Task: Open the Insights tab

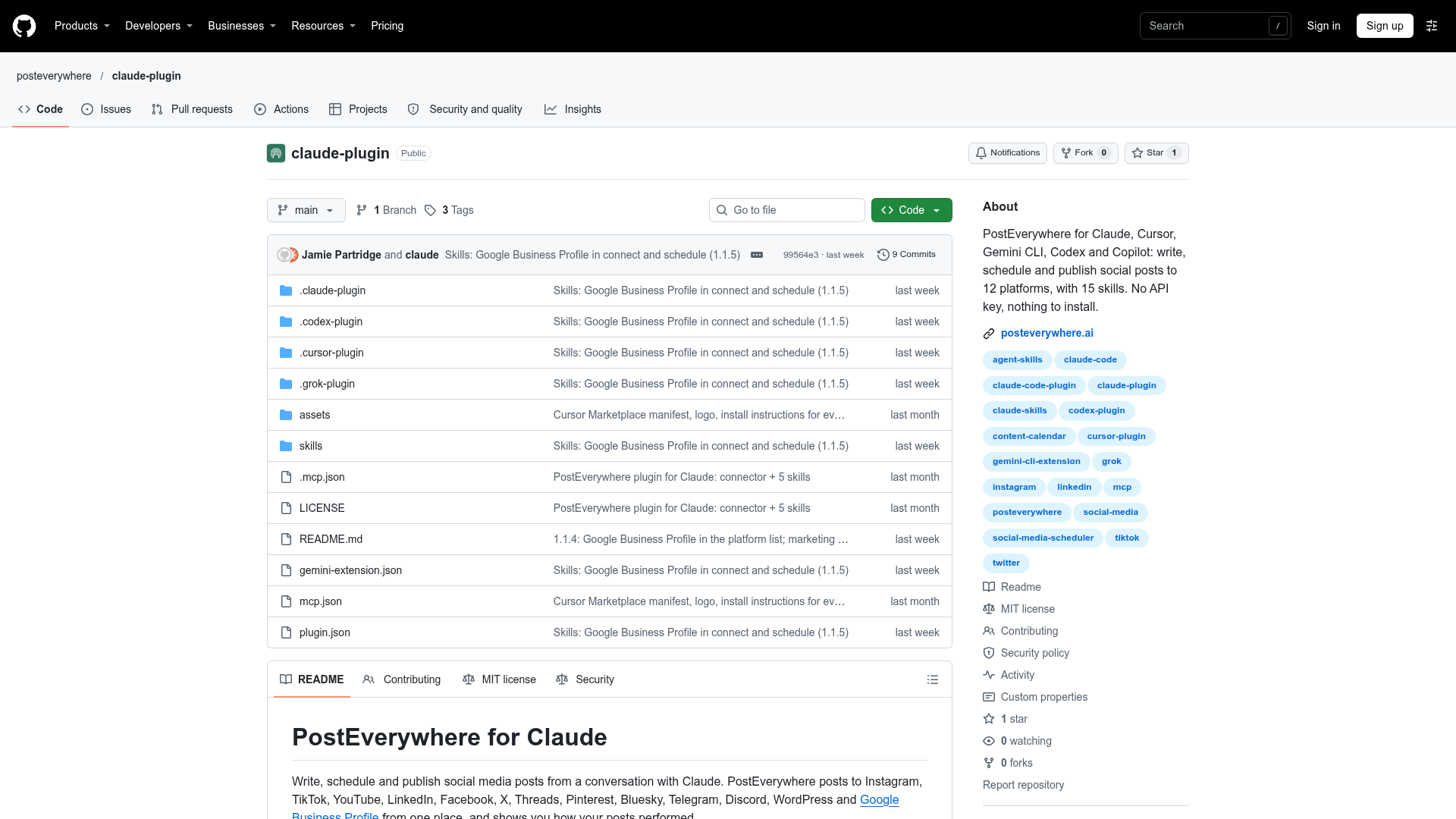Action: tap(573, 109)
